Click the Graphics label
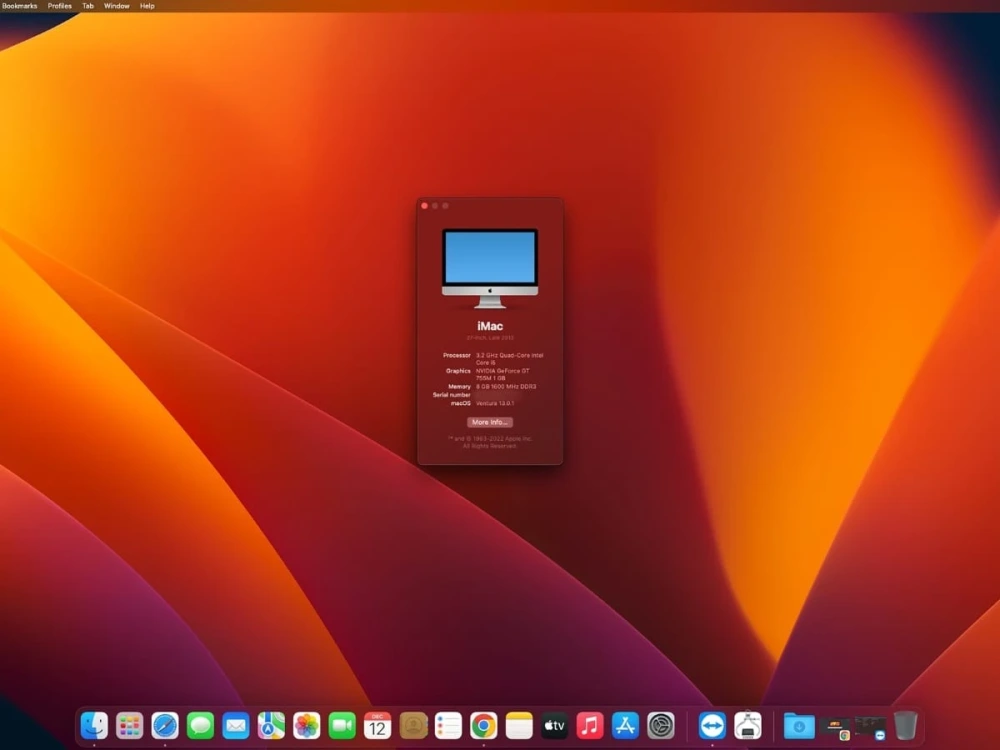Image resolution: width=1000 pixels, height=750 pixels. pyautogui.click(x=458, y=371)
